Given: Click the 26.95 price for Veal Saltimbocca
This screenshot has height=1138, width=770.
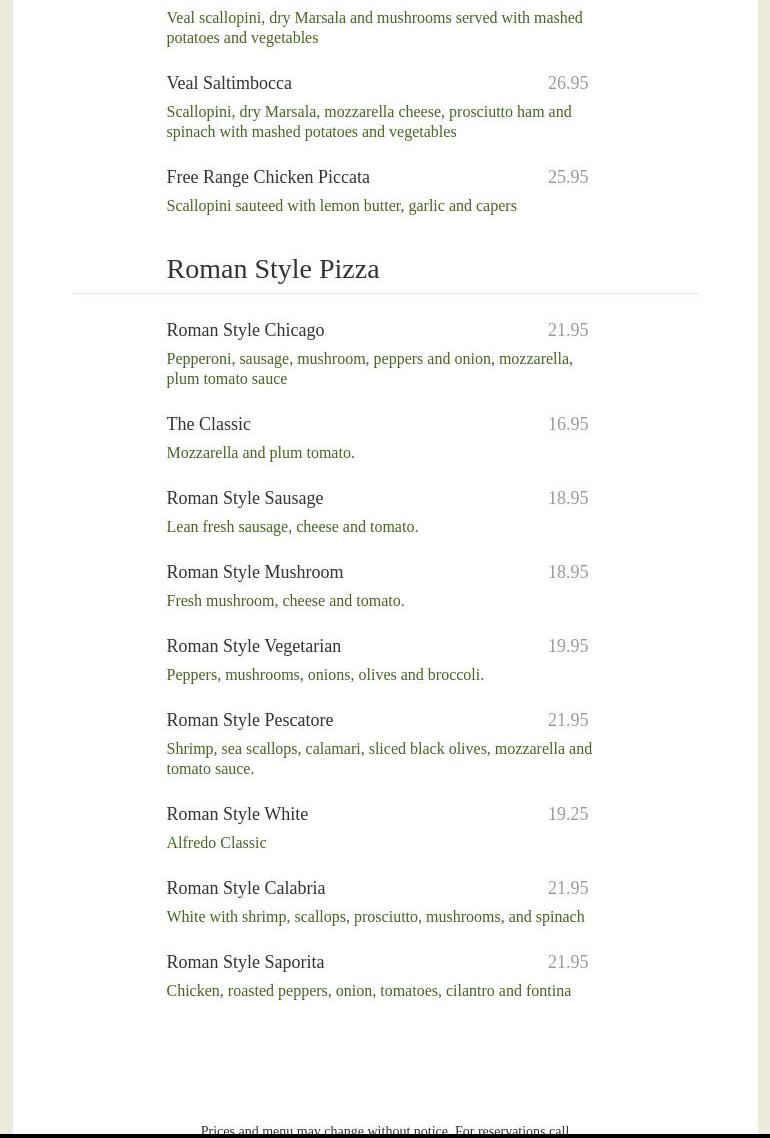Looking at the screenshot, I should point(567,83).
